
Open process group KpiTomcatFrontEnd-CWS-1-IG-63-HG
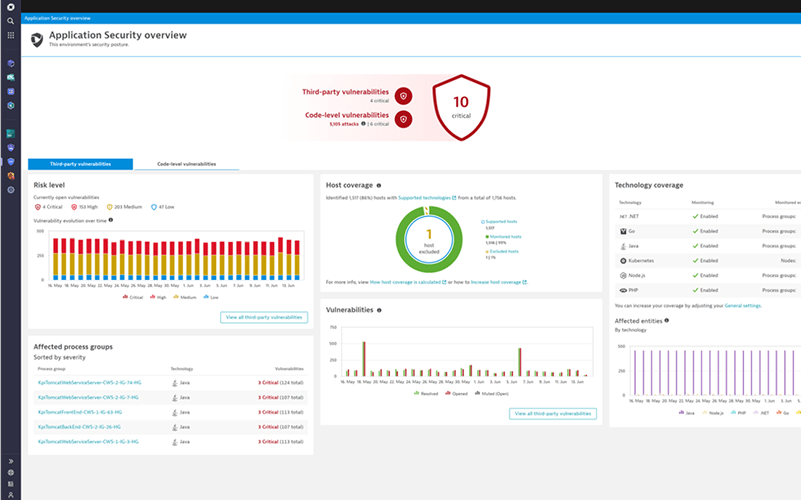[81, 411]
